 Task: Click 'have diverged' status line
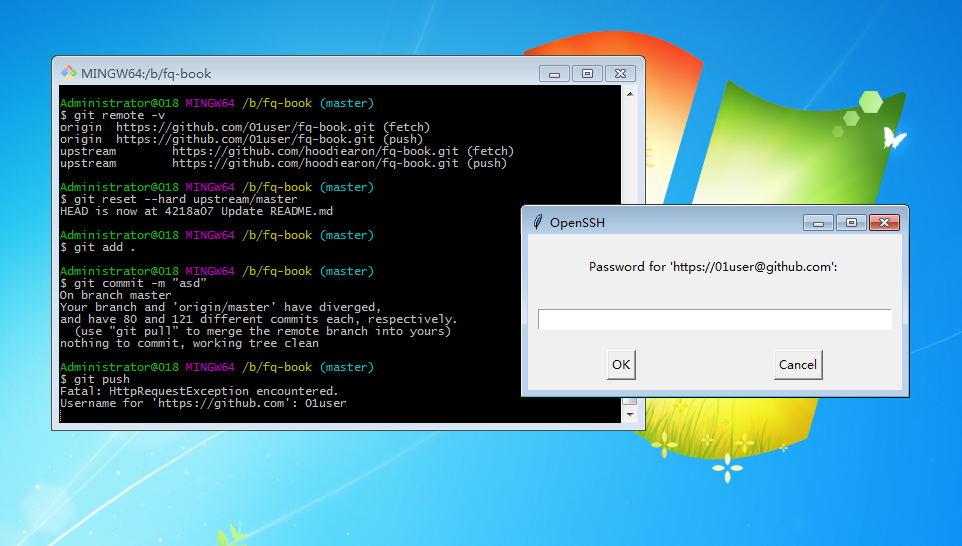coord(220,307)
